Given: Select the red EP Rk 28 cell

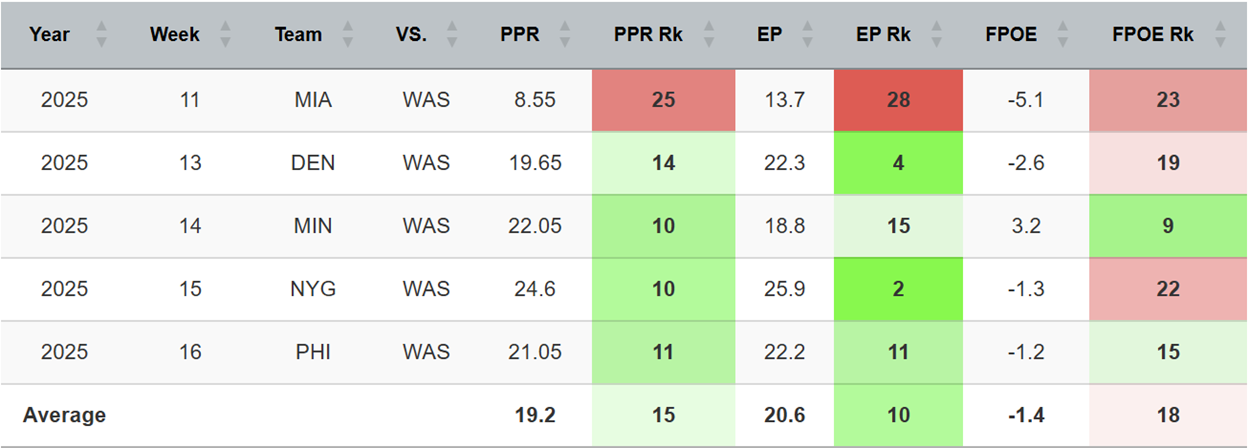Looking at the screenshot, I should point(898,100).
